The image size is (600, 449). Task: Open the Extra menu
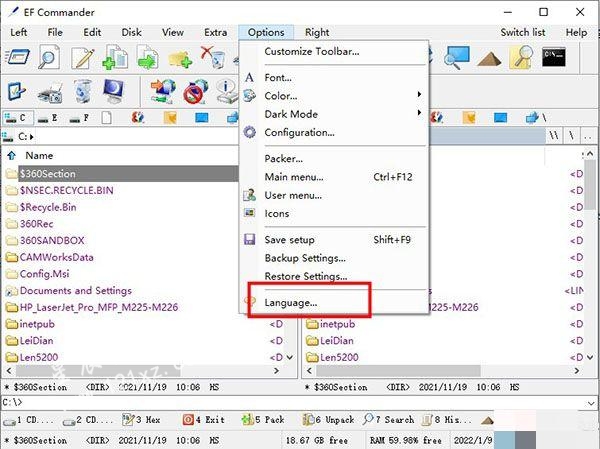pyautogui.click(x=215, y=33)
